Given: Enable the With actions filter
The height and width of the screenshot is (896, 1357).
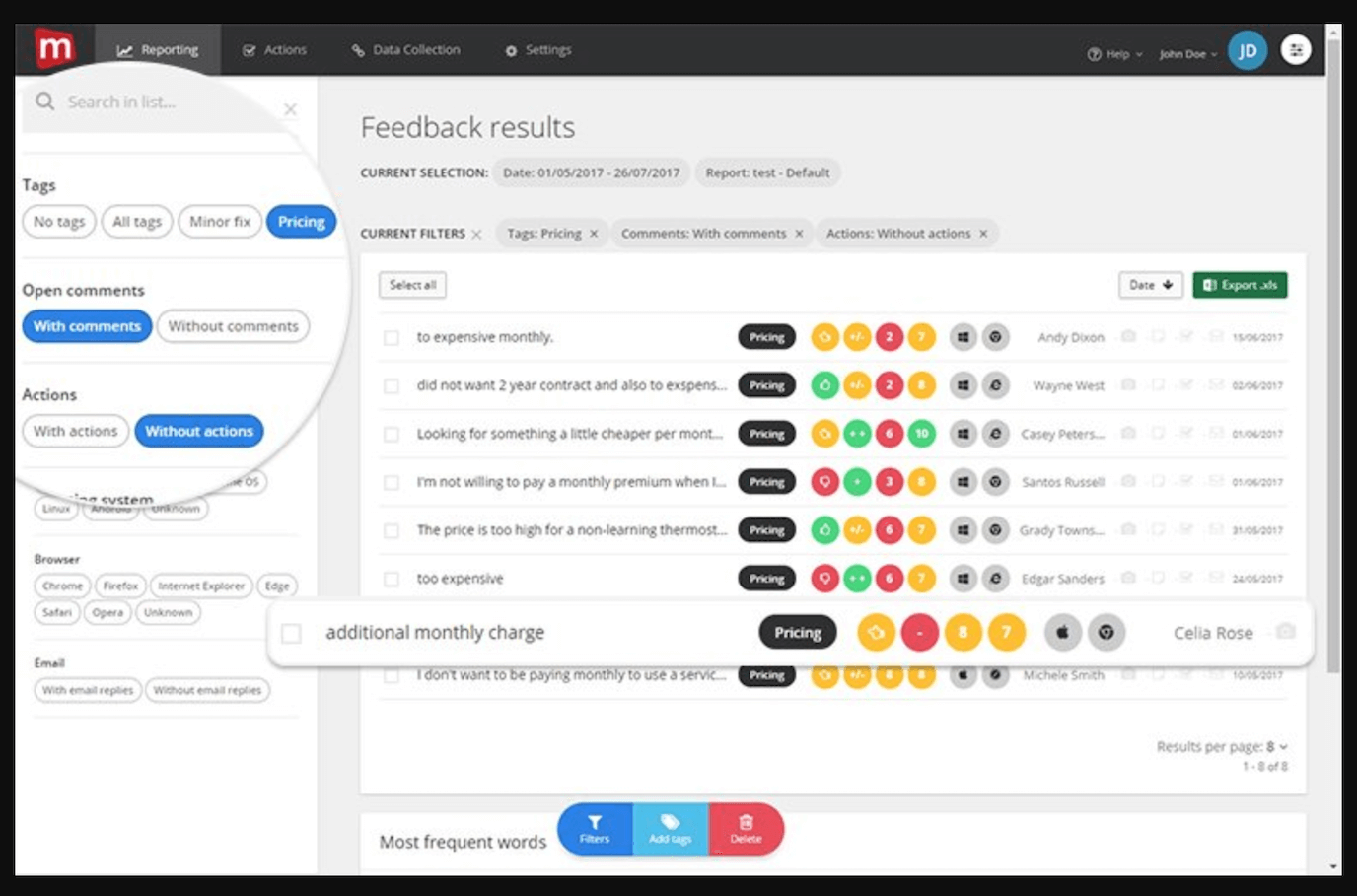Looking at the screenshot, I should [x=75, y=431].
